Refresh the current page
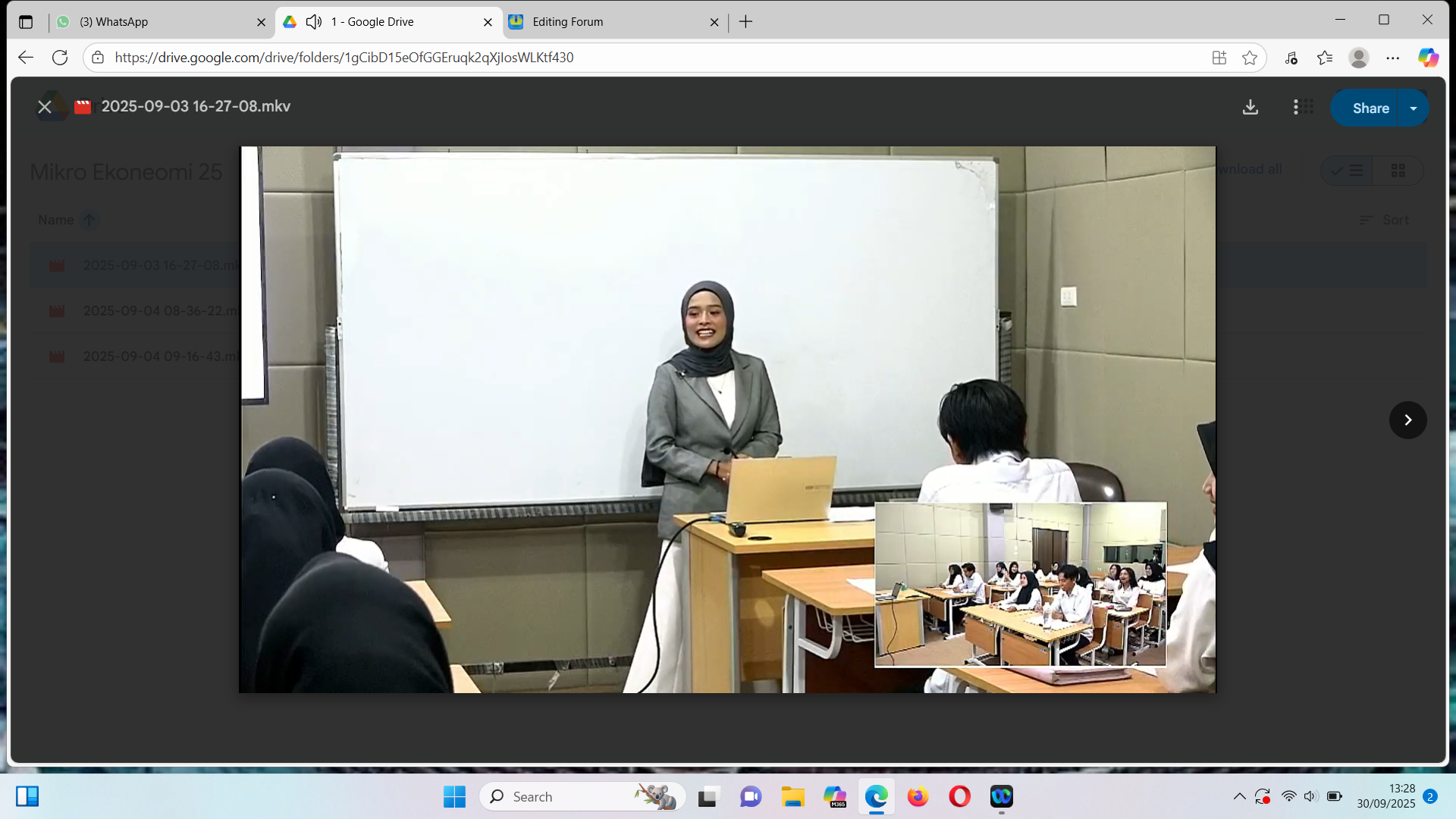 pos(60,58)
